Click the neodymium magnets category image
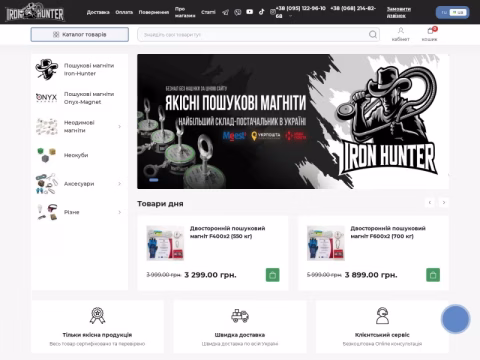 [x=47, y=126]
